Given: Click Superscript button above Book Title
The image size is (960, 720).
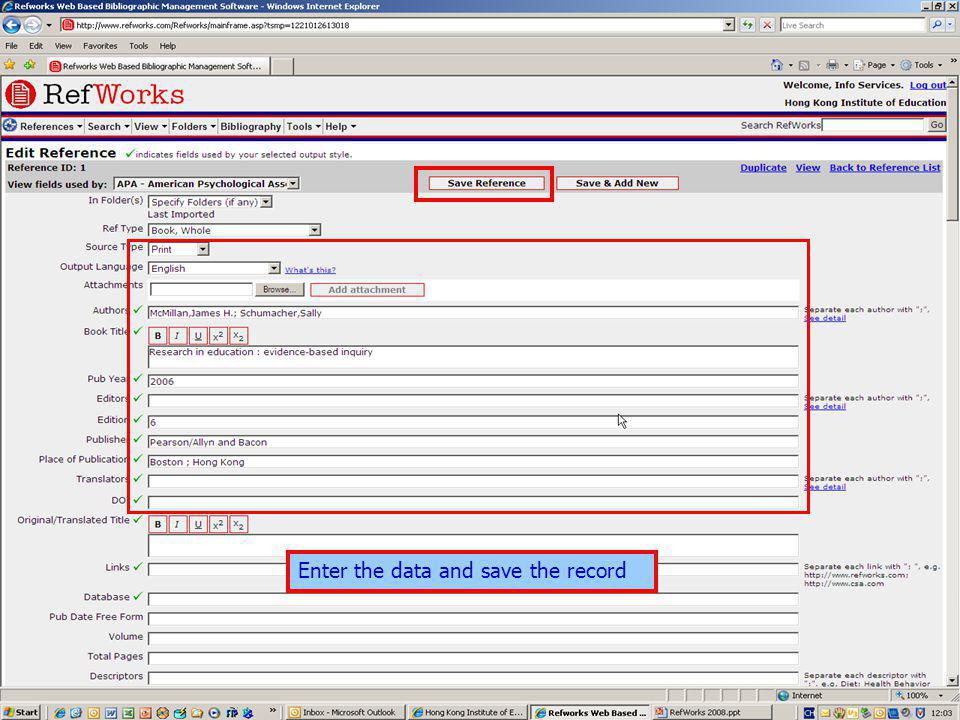Looking at the screenshot, I should click(218, 336).
